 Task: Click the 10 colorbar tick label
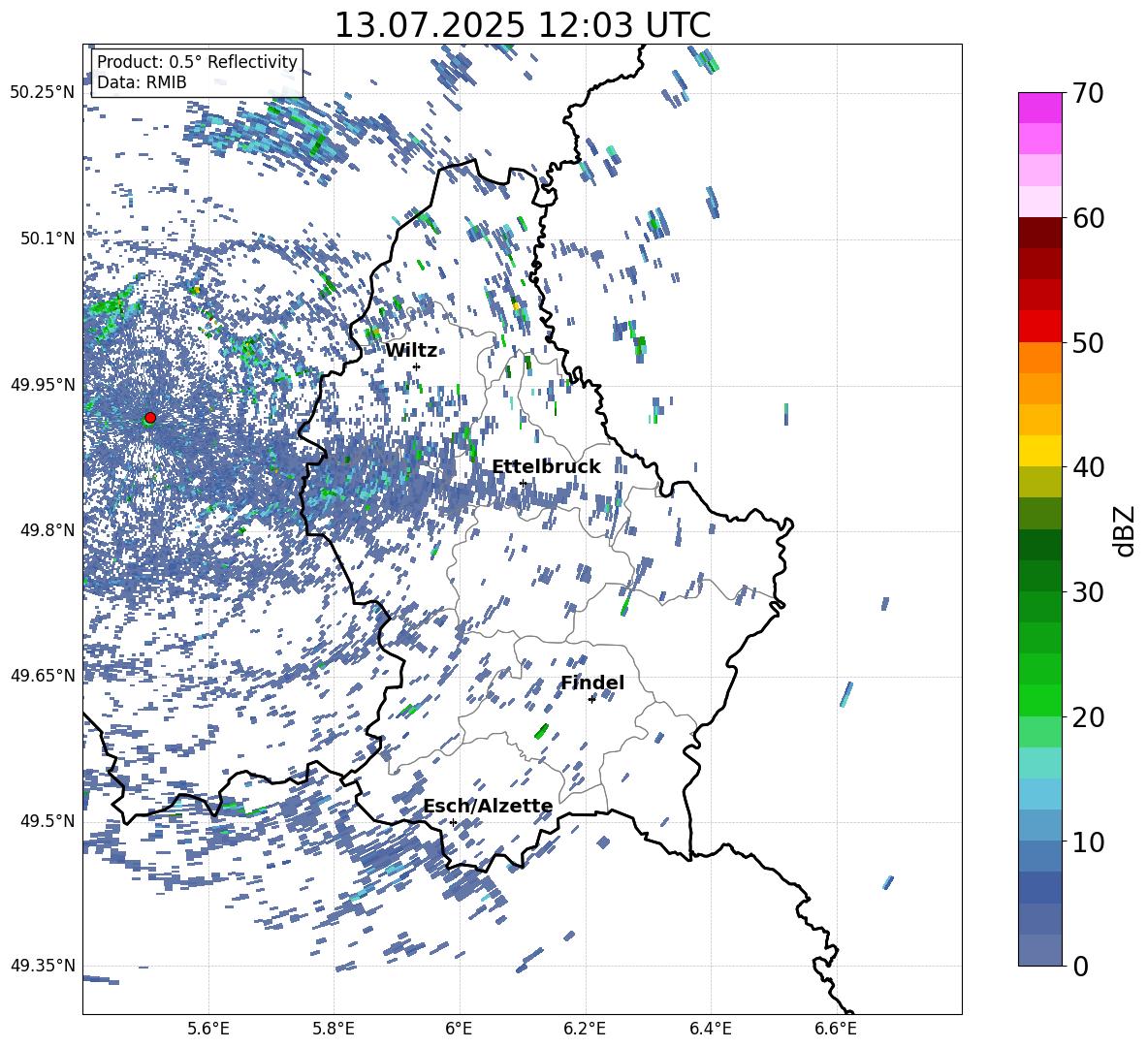point(1088,842)
